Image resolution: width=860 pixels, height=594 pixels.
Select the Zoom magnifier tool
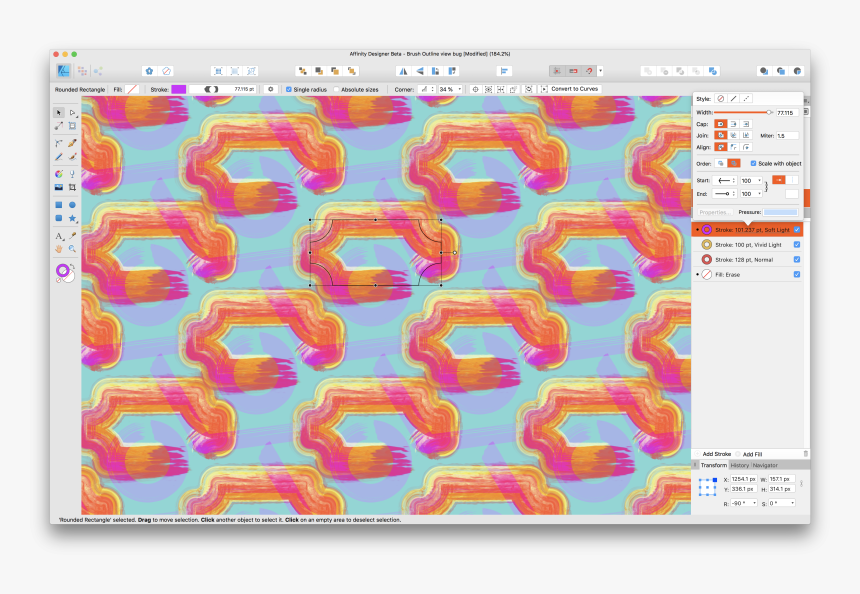pos(72,249)
